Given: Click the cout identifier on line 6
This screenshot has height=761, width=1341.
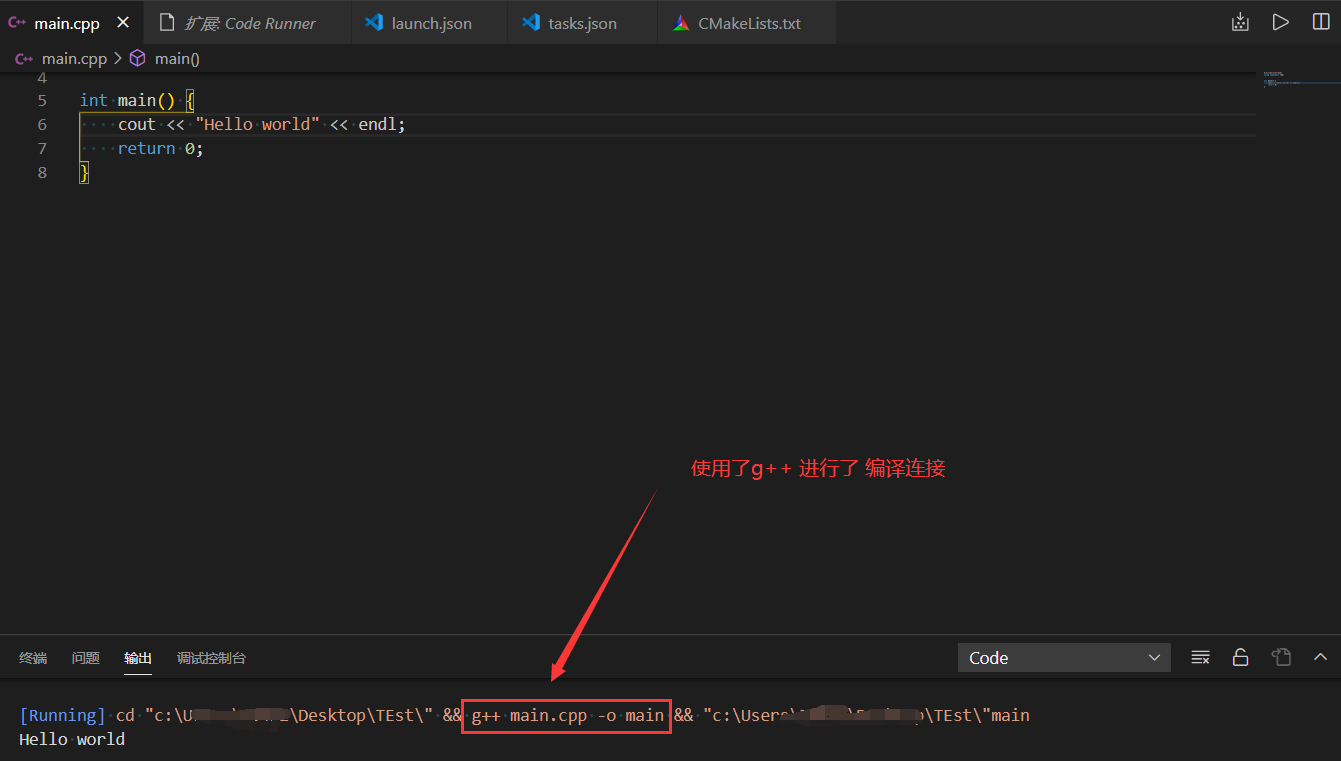Looking at the screenshot, I should click(137, 124).
